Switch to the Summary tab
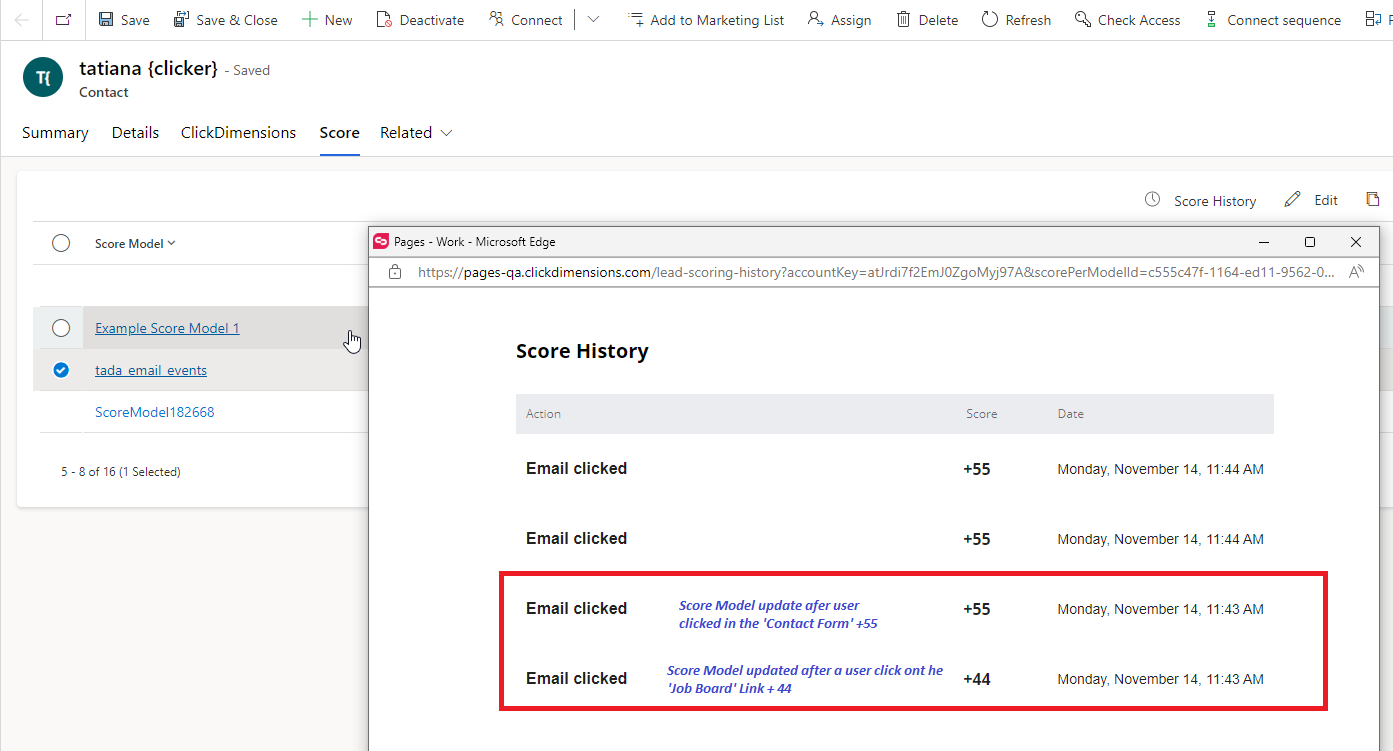The image size is (1393, 751). point(55,133)
